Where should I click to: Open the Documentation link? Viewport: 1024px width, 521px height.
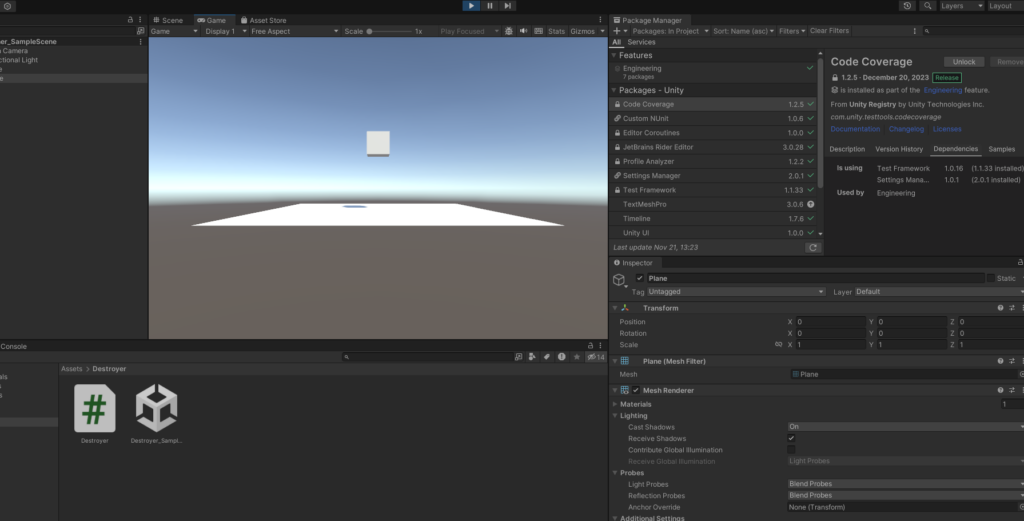pos(855,129)
